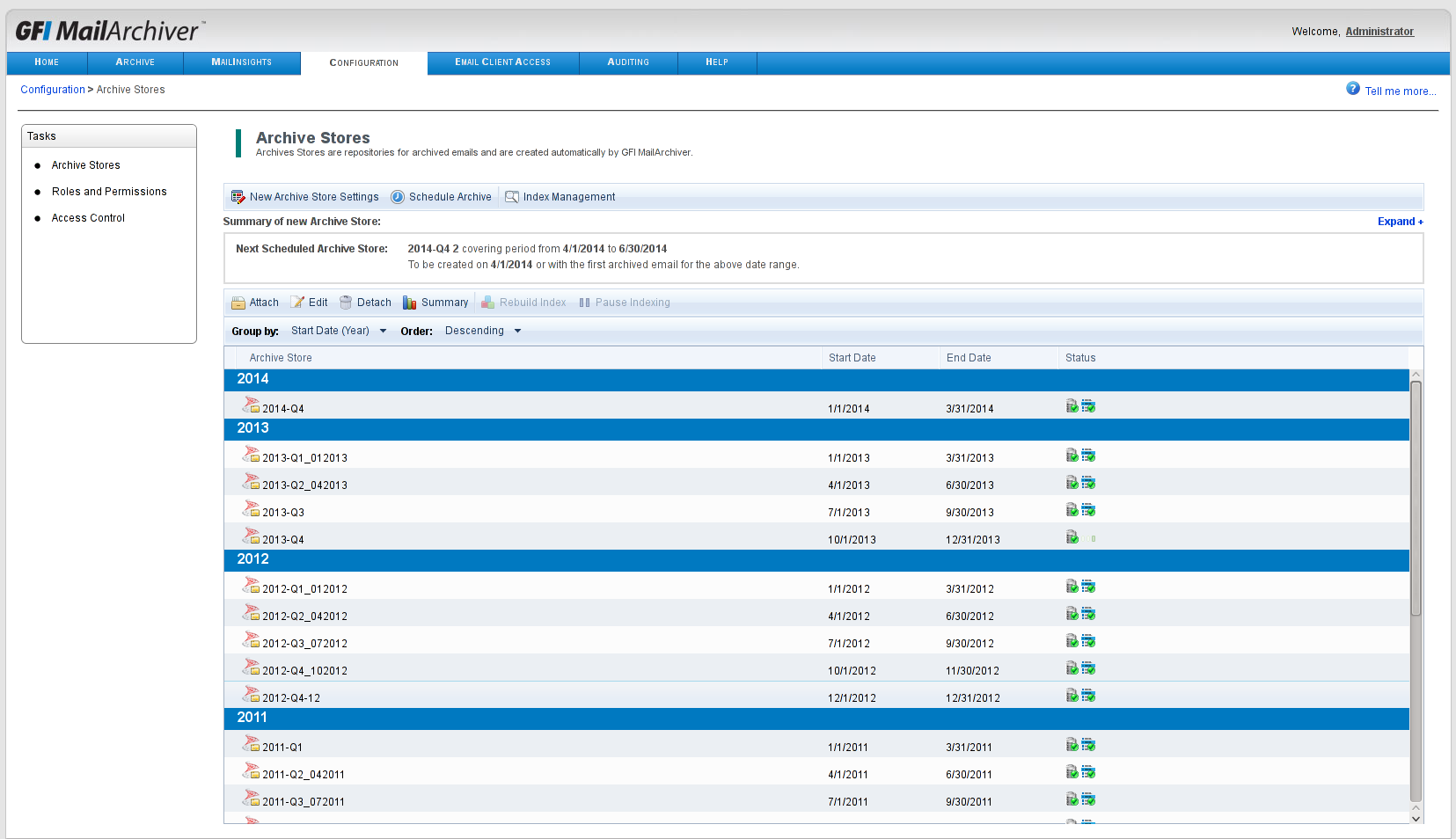Sort by Start Date column header
Screen dimensions: 1456x839
(852, 358)
